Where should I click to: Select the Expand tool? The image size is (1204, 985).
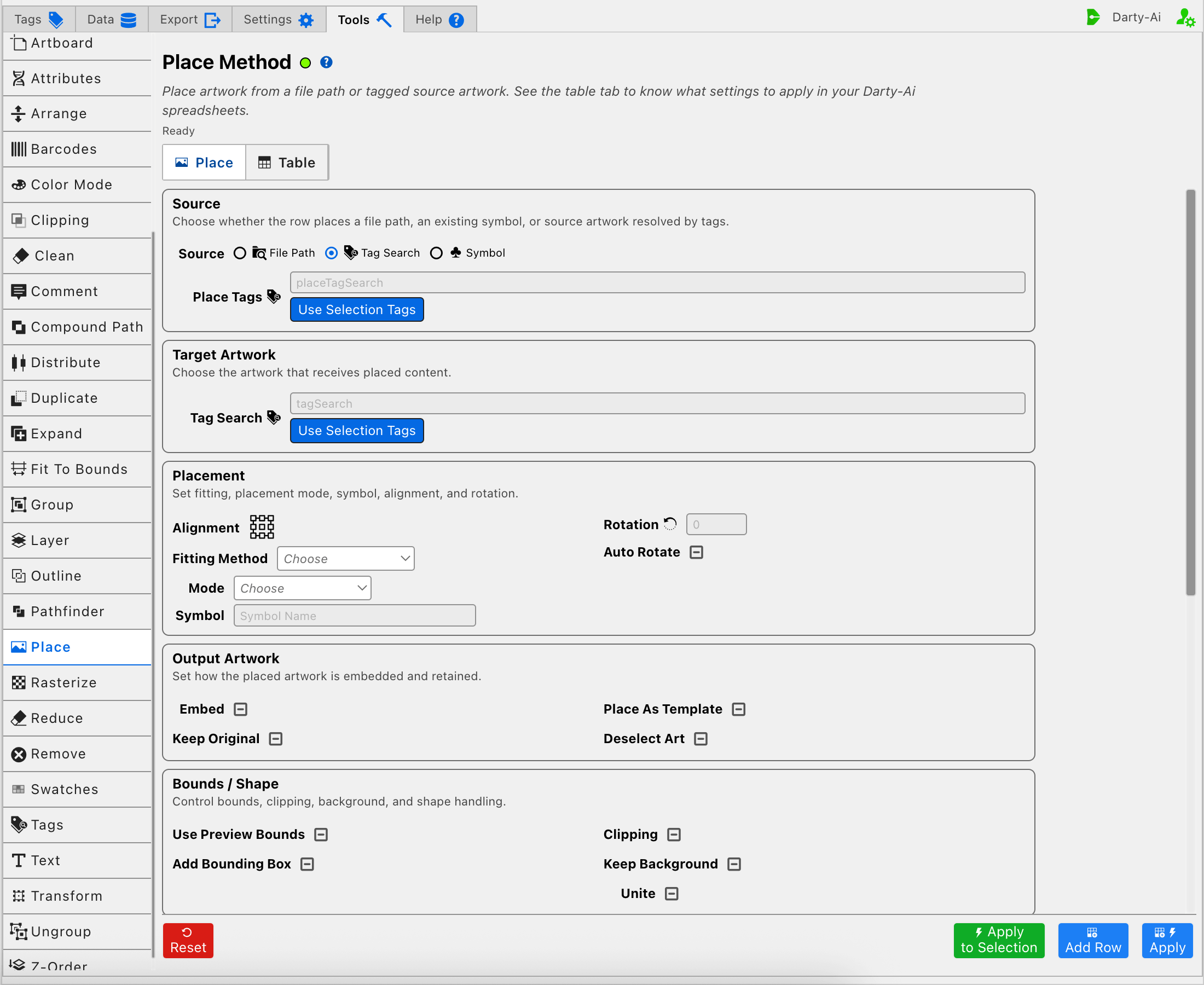(77, 433)
